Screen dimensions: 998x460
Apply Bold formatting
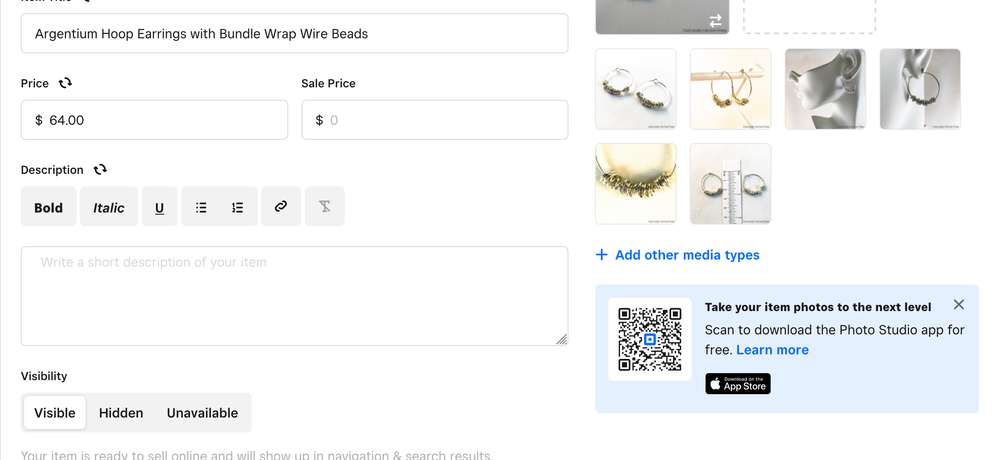48,207
